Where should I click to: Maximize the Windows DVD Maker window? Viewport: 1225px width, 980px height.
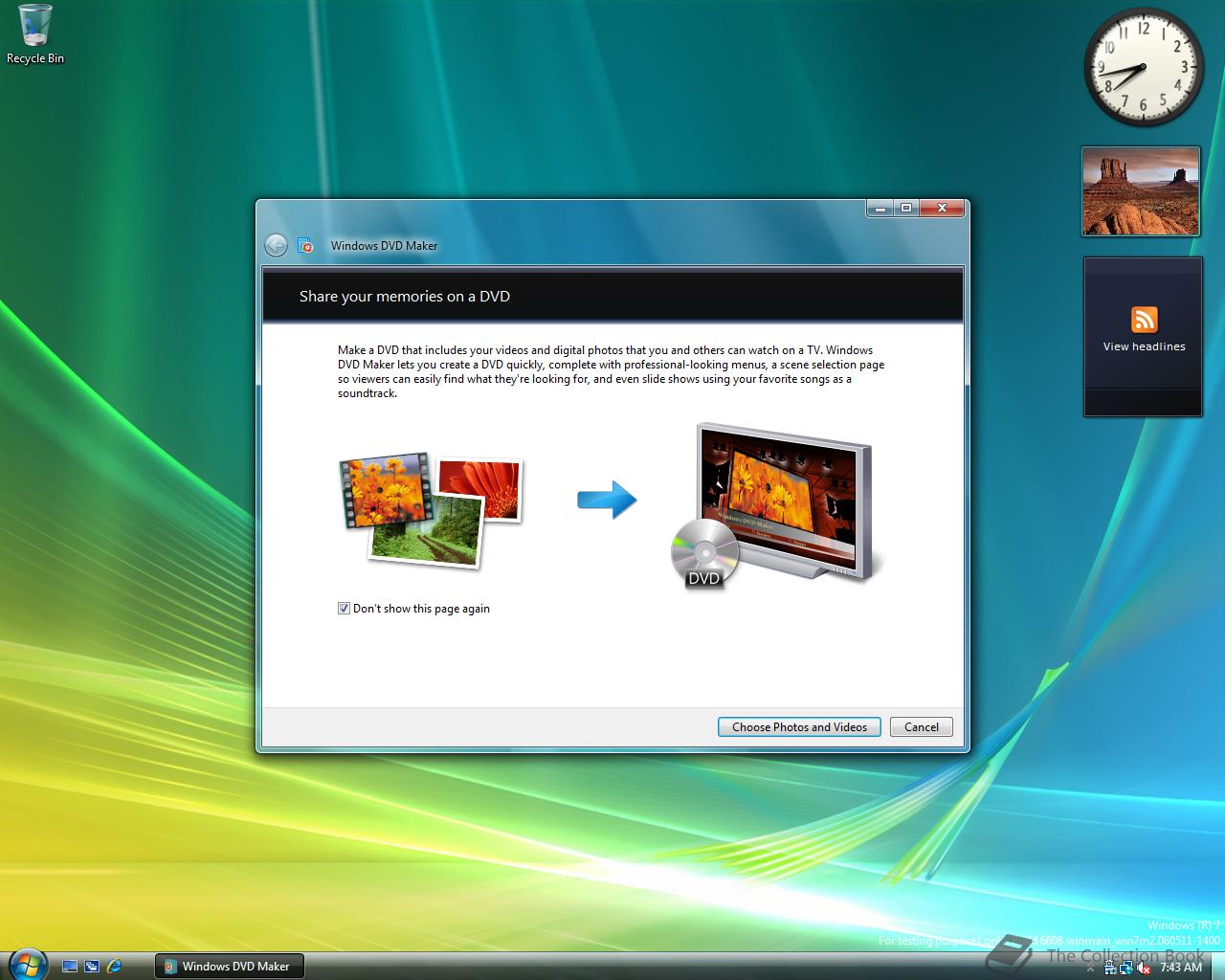[x=905, y=208]
